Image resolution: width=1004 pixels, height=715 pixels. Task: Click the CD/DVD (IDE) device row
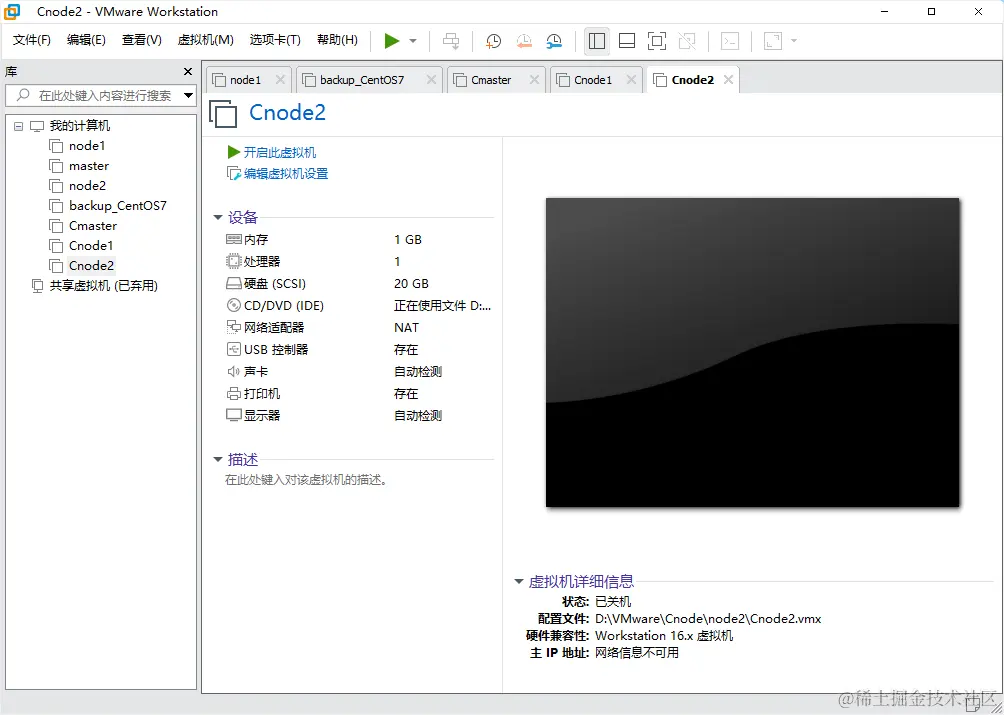click(359, 305)
